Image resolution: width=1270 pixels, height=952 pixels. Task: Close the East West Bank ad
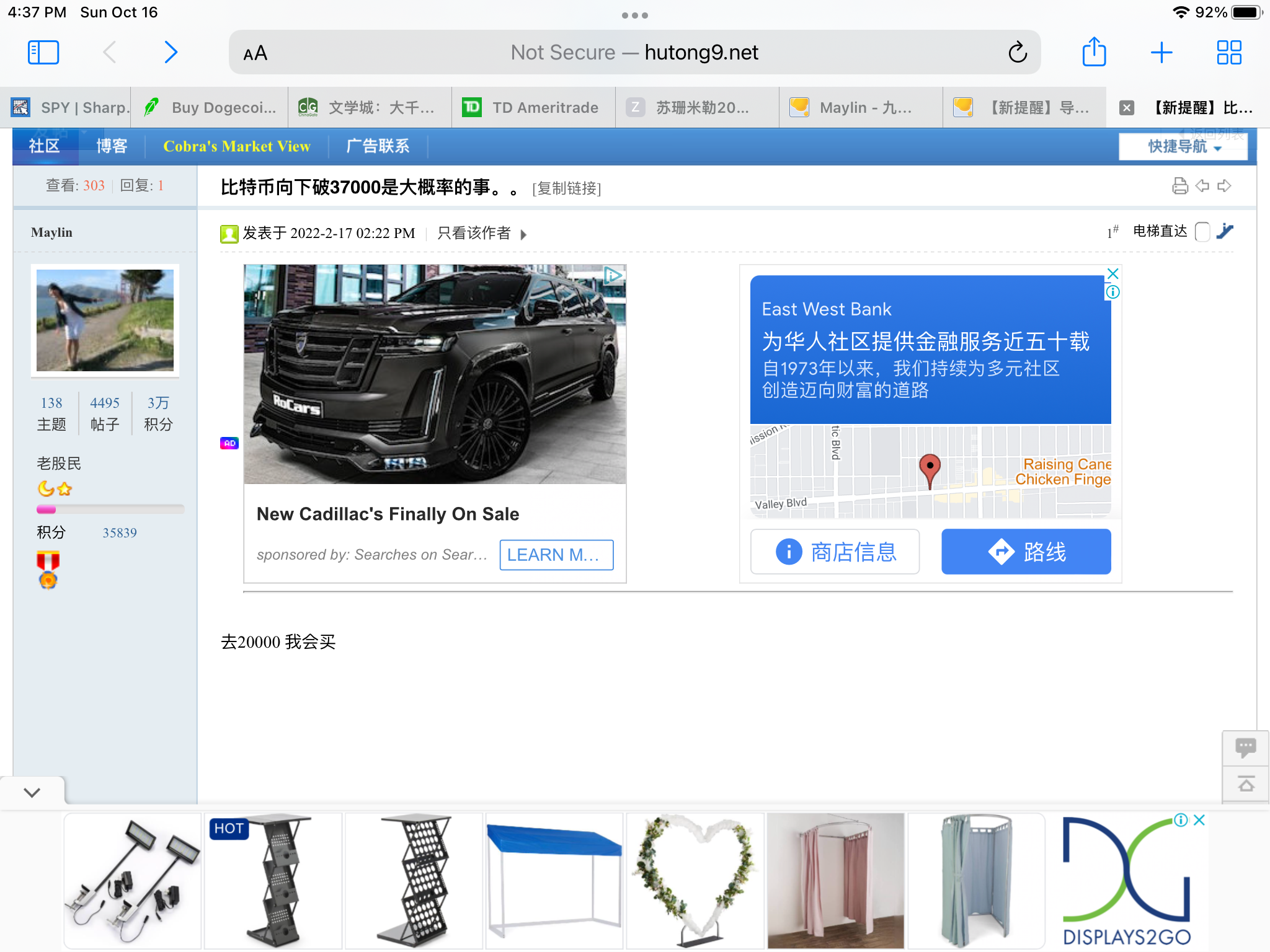(1113, 273)
